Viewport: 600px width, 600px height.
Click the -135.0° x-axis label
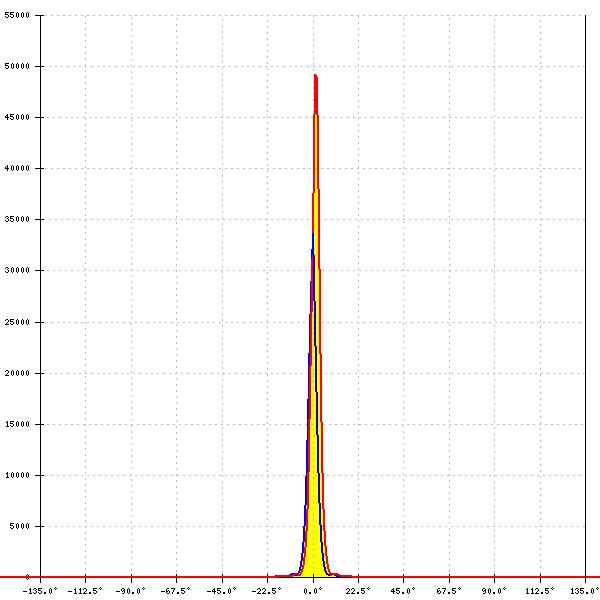tap(40, 591)
